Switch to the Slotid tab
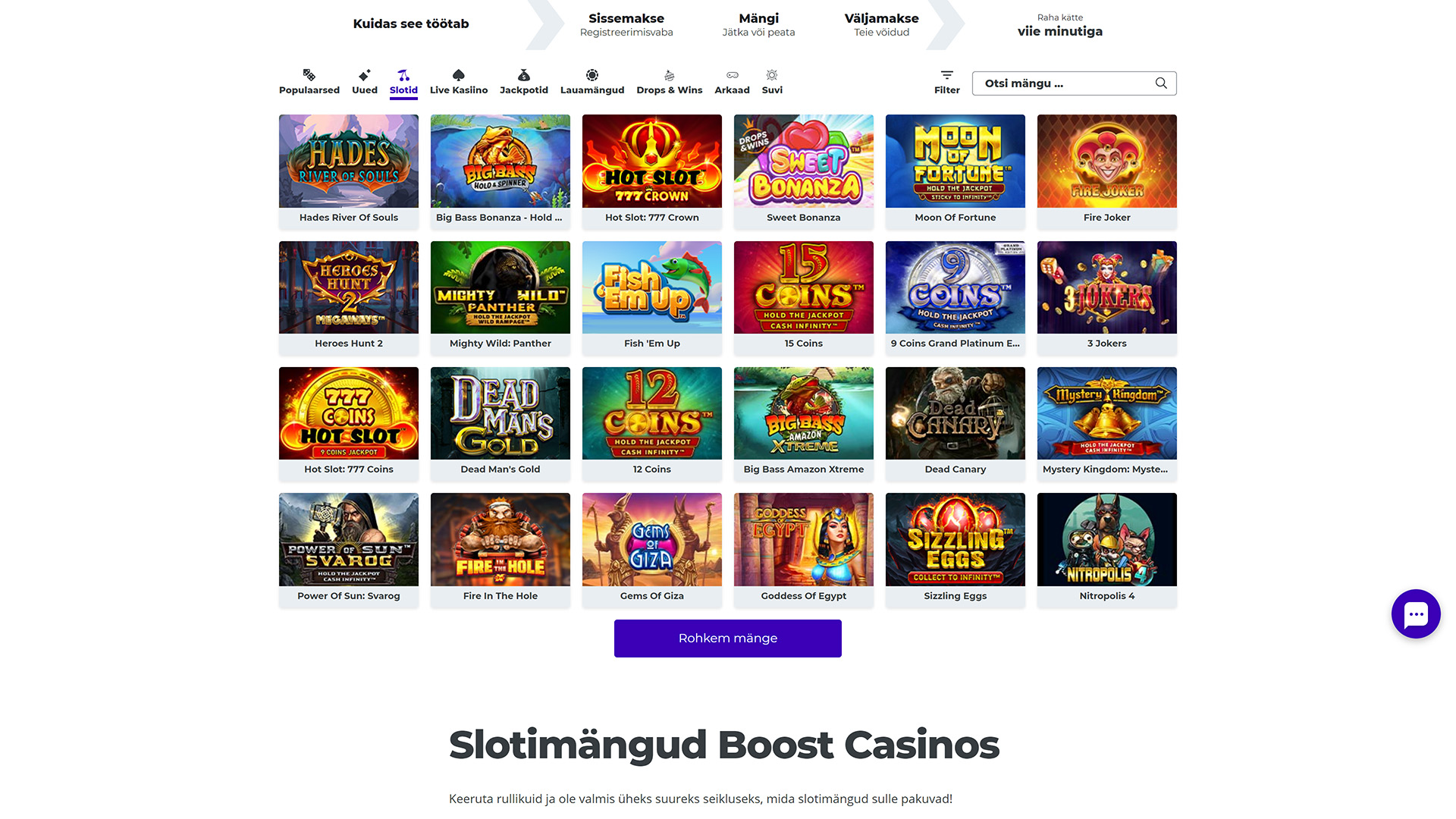Image resolution: width=1456 pixels, height=819 pixels. (403, 83)
